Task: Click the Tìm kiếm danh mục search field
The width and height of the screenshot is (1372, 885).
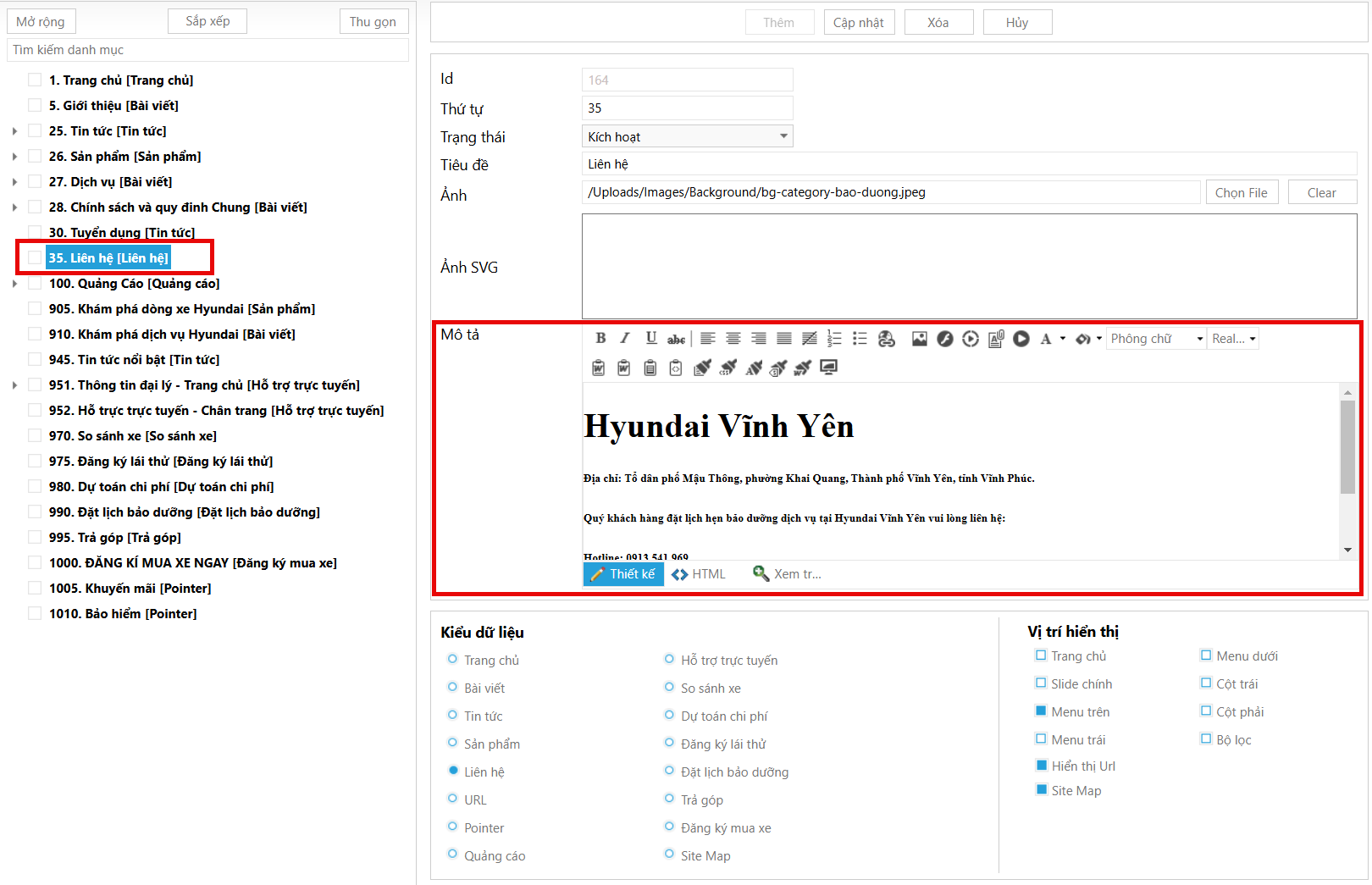Action: [x=207, y=50]
